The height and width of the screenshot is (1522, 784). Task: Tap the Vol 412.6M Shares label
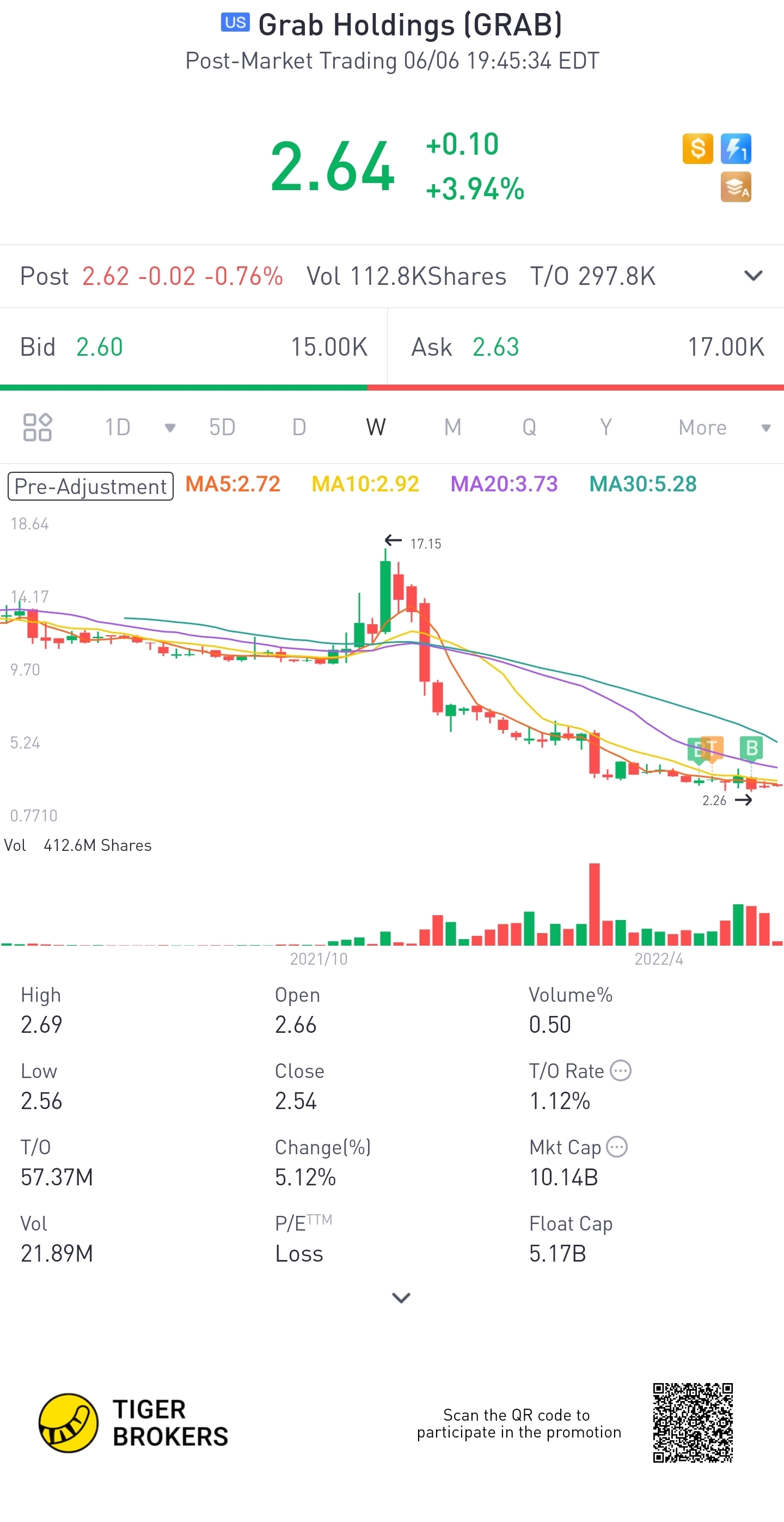77,845
